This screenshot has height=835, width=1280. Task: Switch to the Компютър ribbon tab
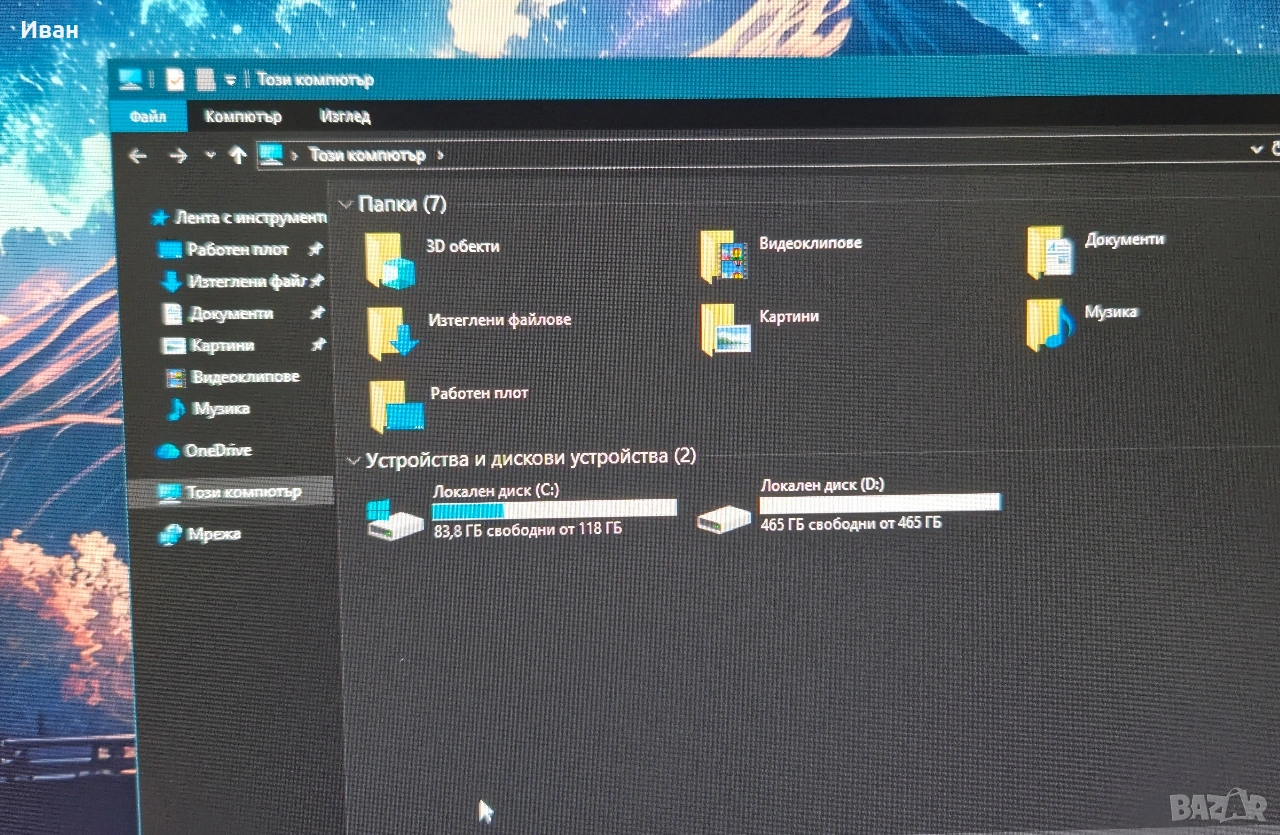[243, 116]
